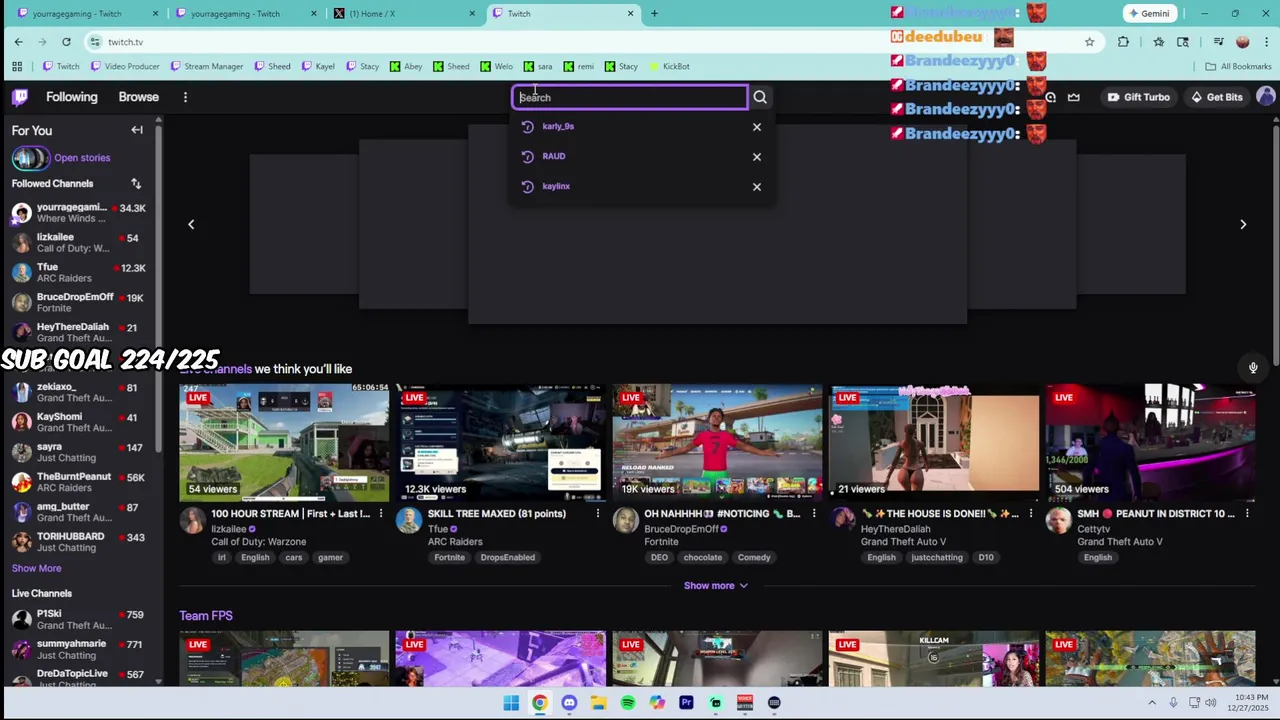
Task: Open the Twitch profile avatar menu
Action: point(1266,97)
